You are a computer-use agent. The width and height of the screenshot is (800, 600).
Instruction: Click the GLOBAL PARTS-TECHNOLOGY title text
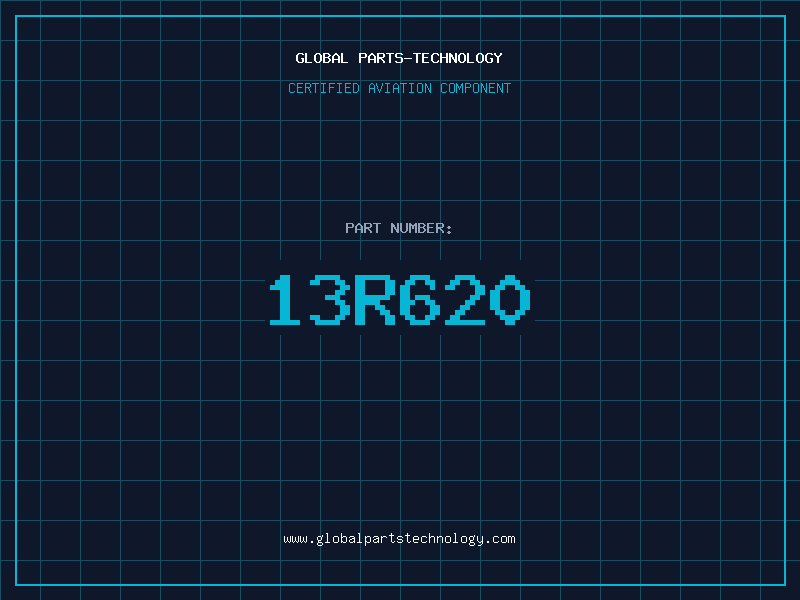click(x=399, y=58)
